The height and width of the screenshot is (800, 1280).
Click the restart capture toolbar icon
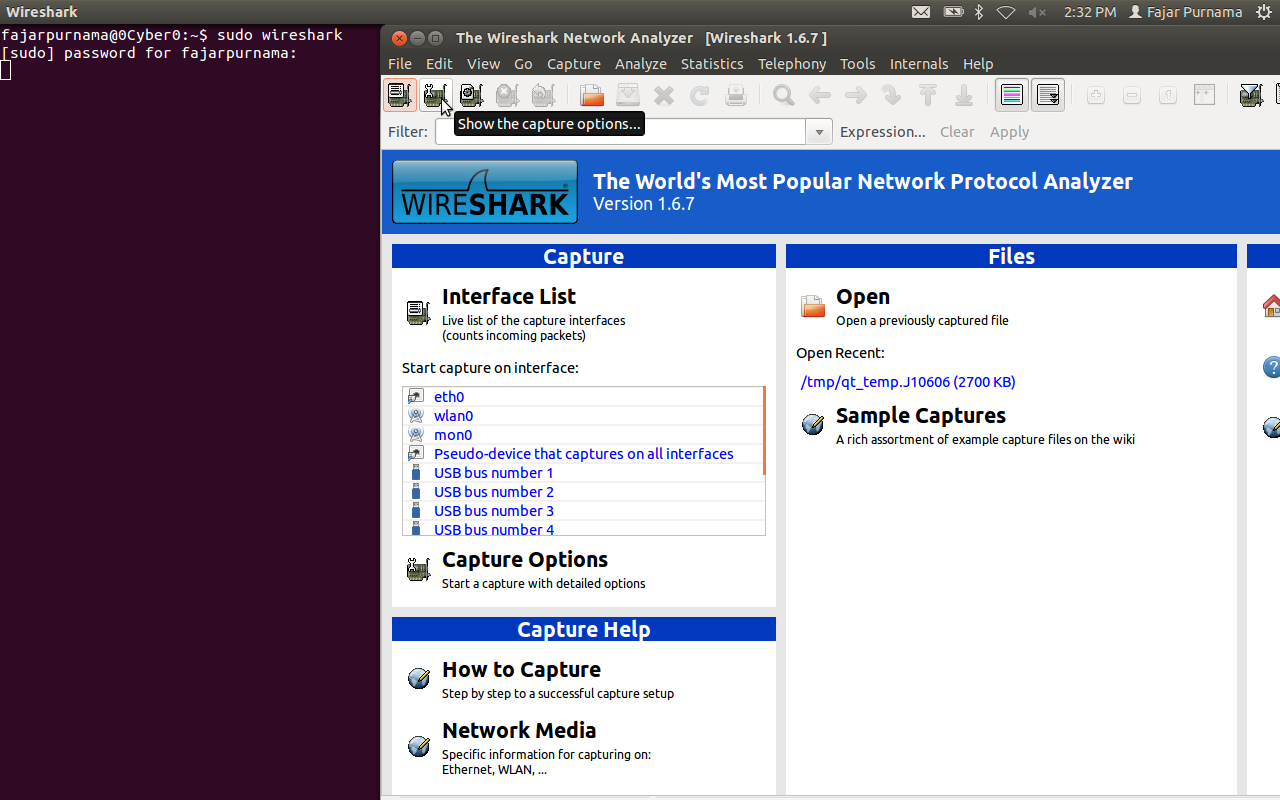pyautogui.click(x=543, y=95)
